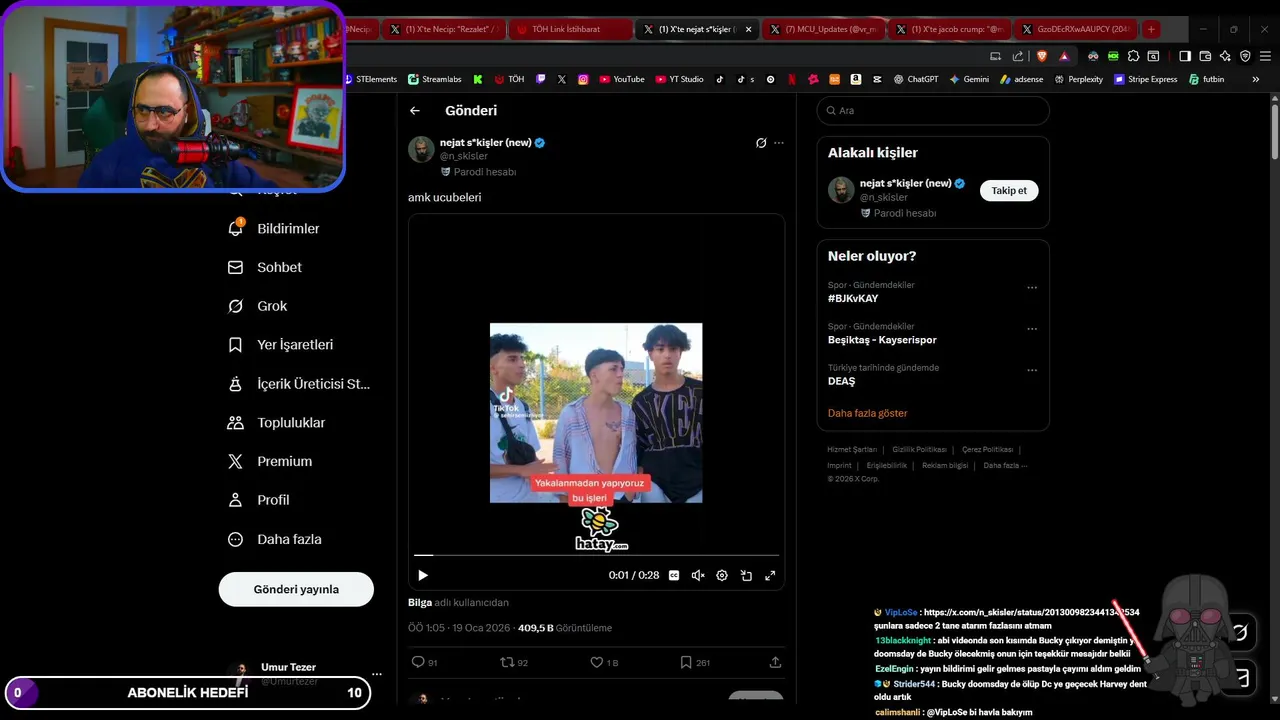Open @n_skisler author profile avatar
Image resolution: width=1280 pixels, height=720 pixels.
click(x=421, y=149)
